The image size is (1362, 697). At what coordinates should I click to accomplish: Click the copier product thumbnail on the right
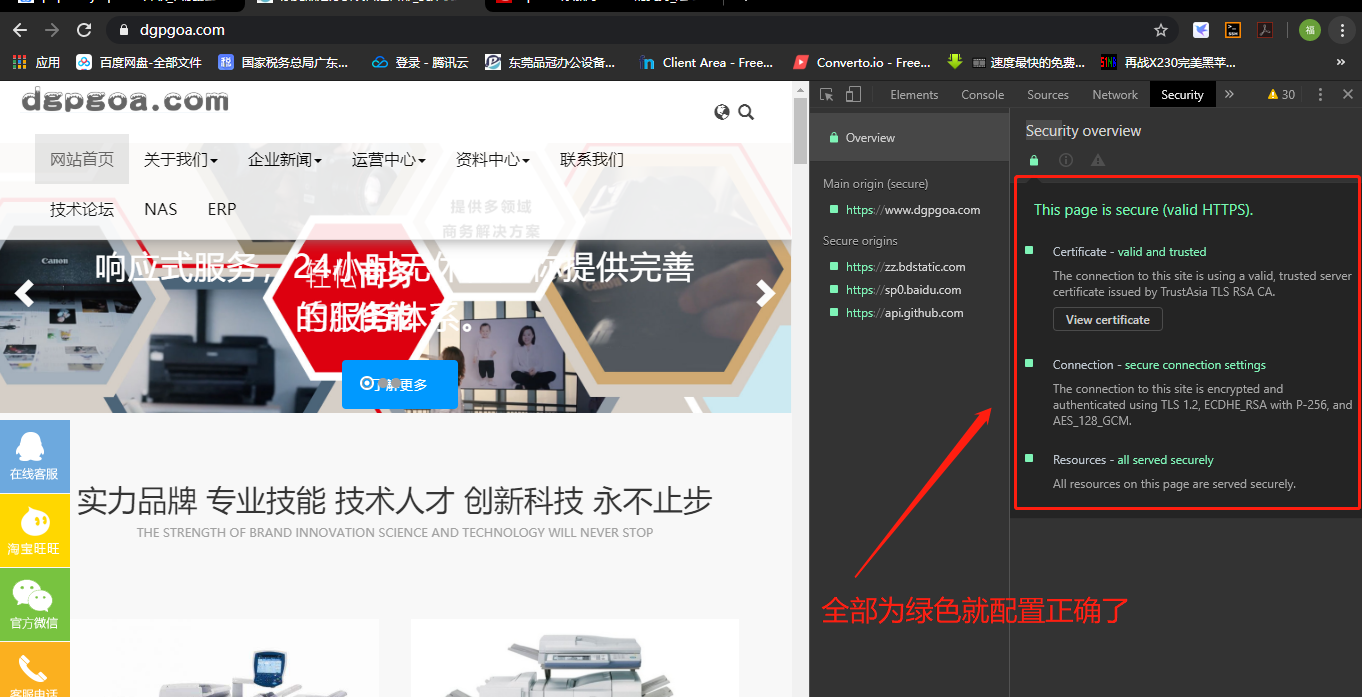pos(575,659)
